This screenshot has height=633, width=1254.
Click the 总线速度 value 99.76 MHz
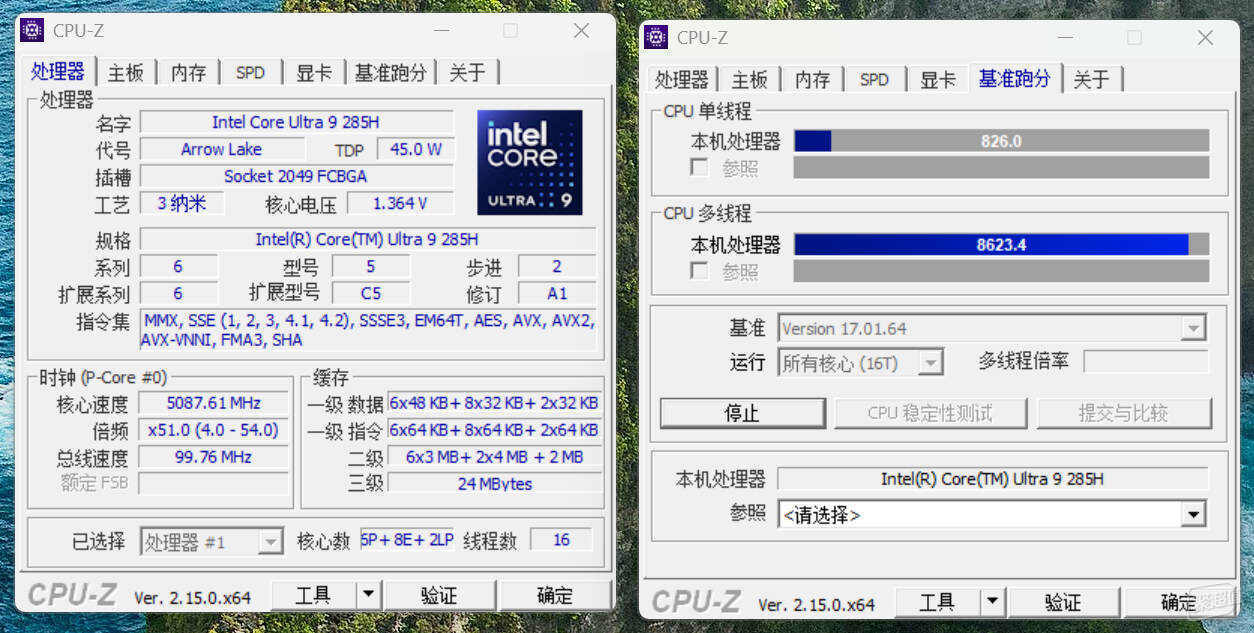pos(214,457)
